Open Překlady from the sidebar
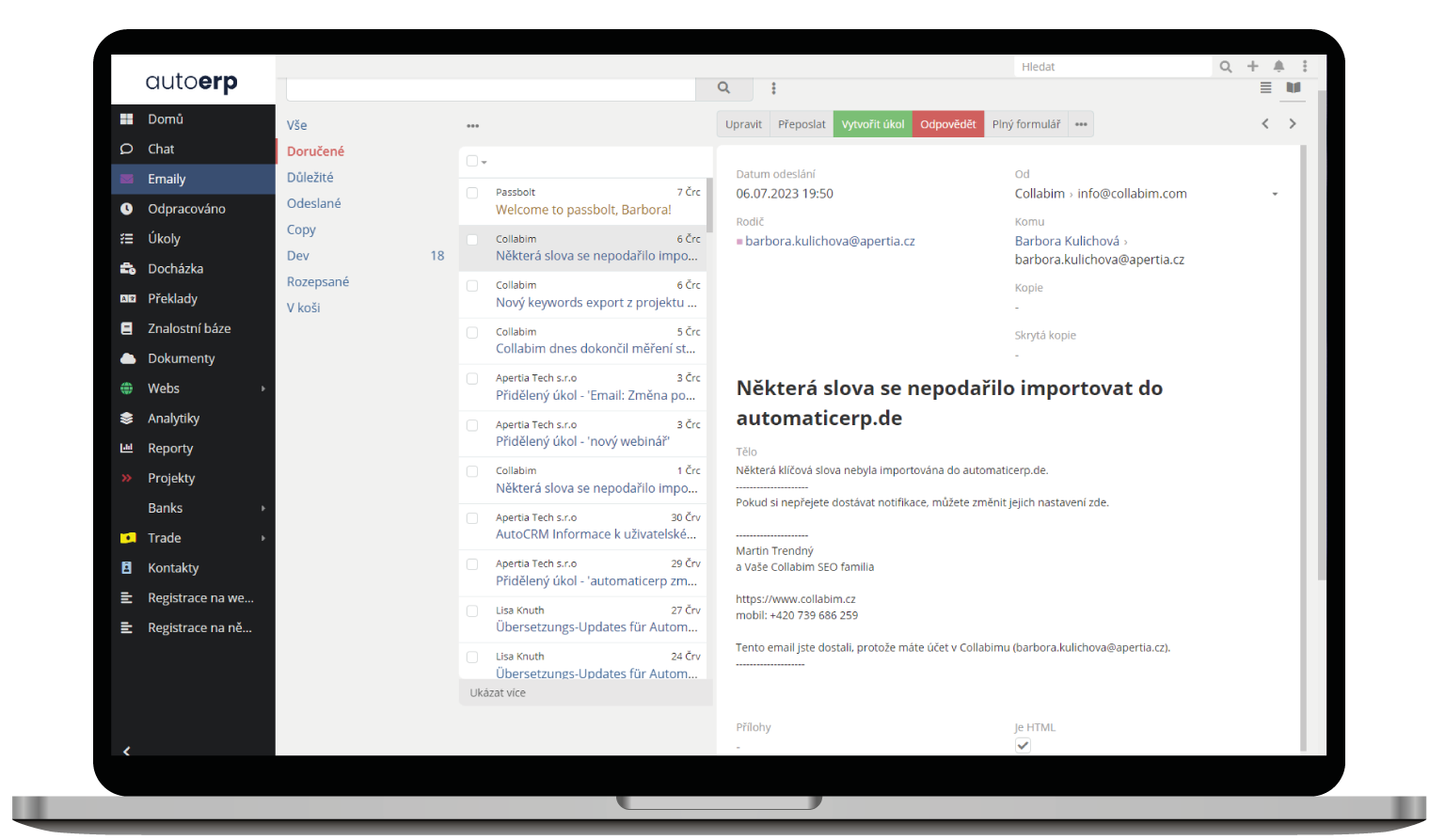The image size is (1429, 840). 173,298
